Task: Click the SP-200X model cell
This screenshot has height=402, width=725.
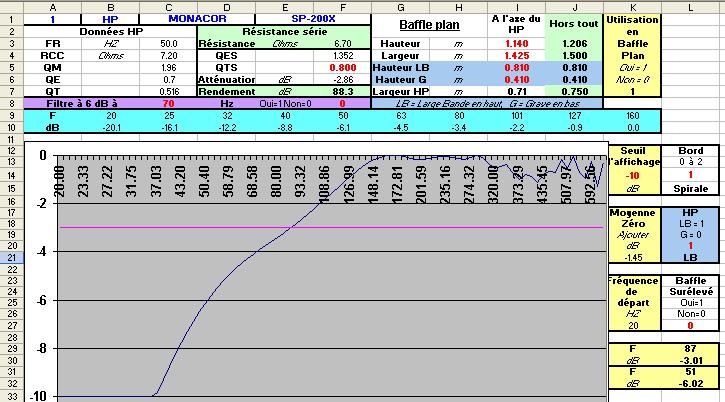Action: pos(313,19)
